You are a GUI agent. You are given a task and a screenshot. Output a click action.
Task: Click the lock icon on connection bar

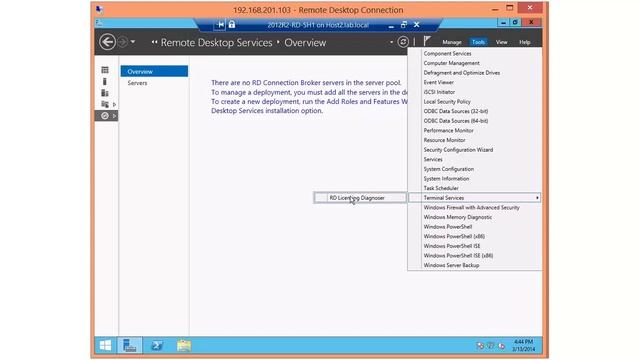pyautogui.click(x=232, y=24)
